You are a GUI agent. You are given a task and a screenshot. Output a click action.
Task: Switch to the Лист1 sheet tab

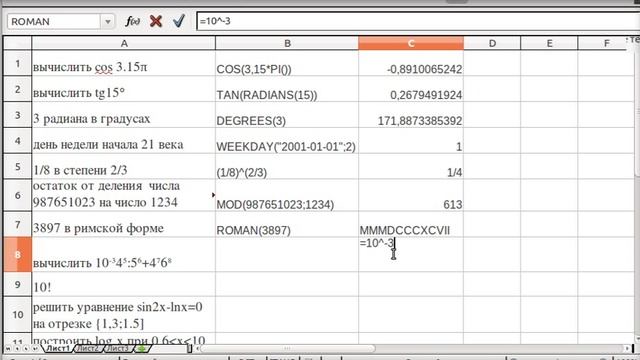[x=58, y=348]
